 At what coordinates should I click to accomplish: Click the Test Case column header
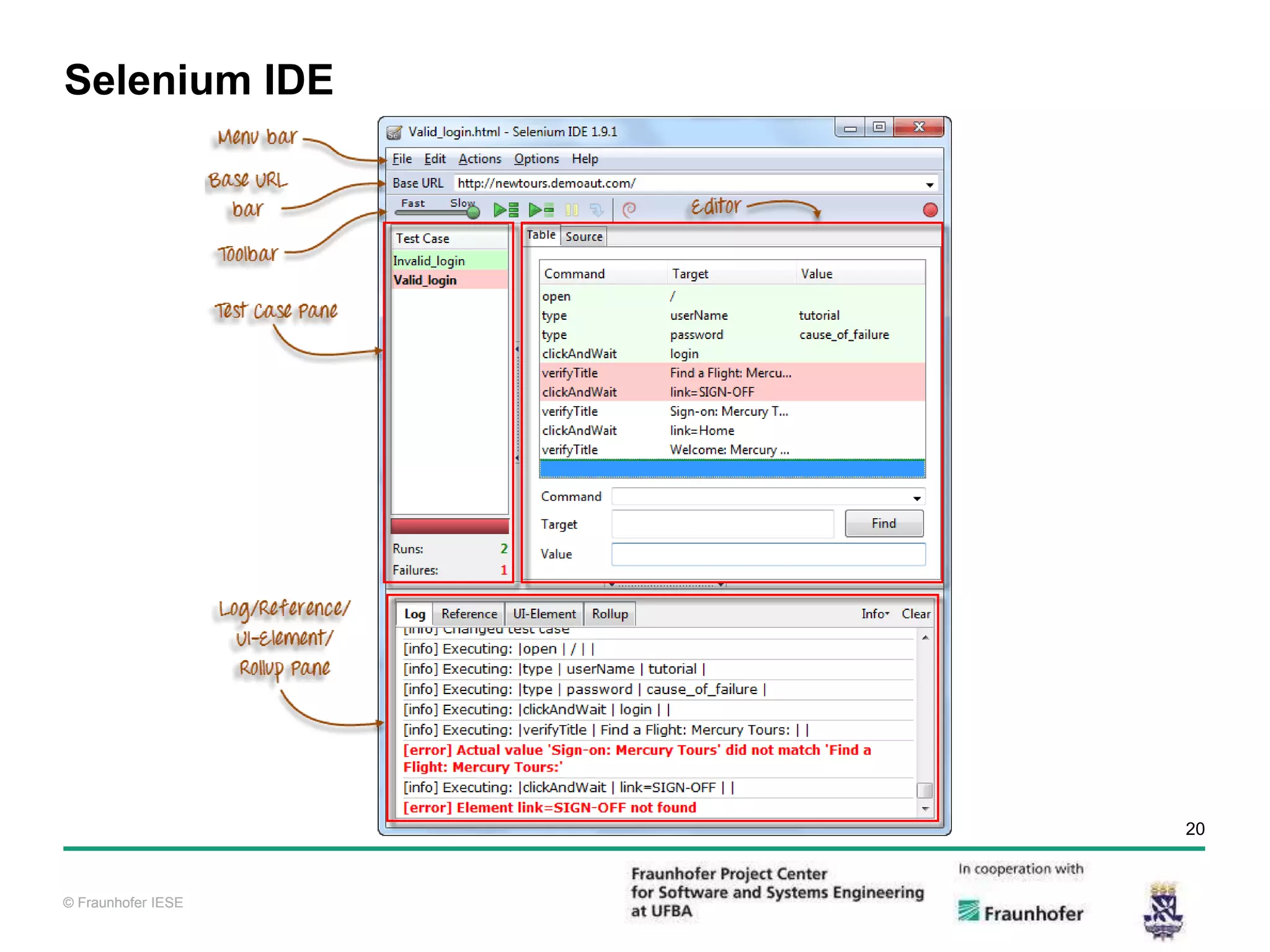450,239
